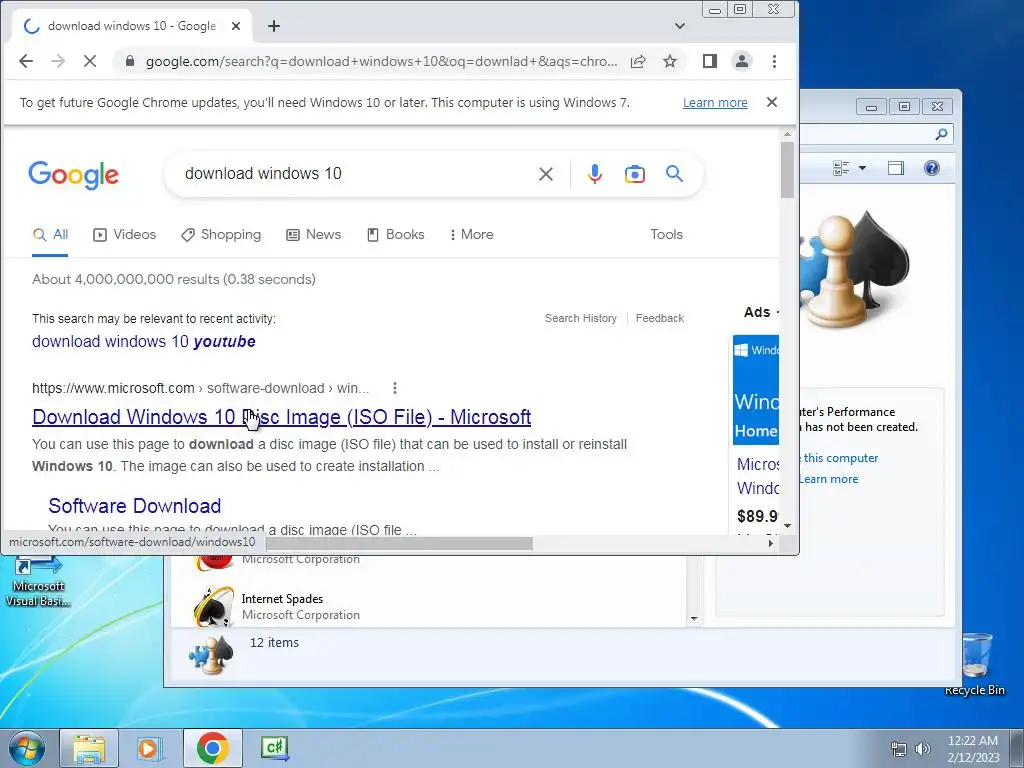Bookmark this page with the star icon
This screenshot has height=768, width=1024.
pyautogui.click(x=670, y=61)
